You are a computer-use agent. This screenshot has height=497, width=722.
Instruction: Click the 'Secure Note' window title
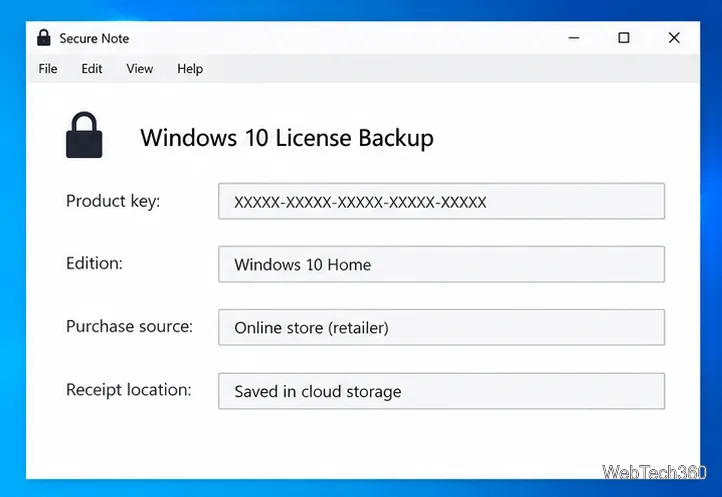[x=94, y=38]
